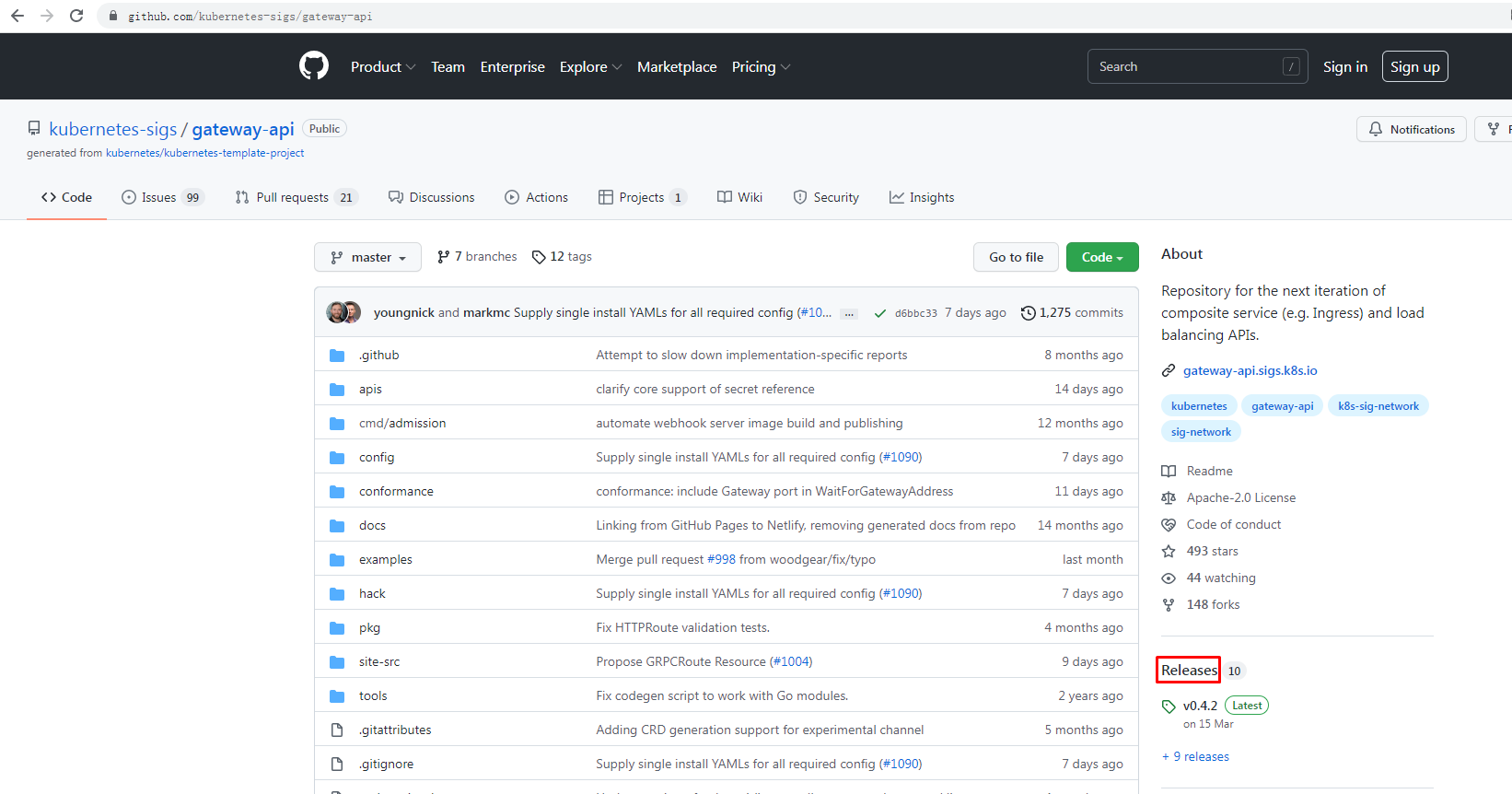Open the .github folder icon
The width and height of the screenshot is (1512, 794).
pos(337,356)
